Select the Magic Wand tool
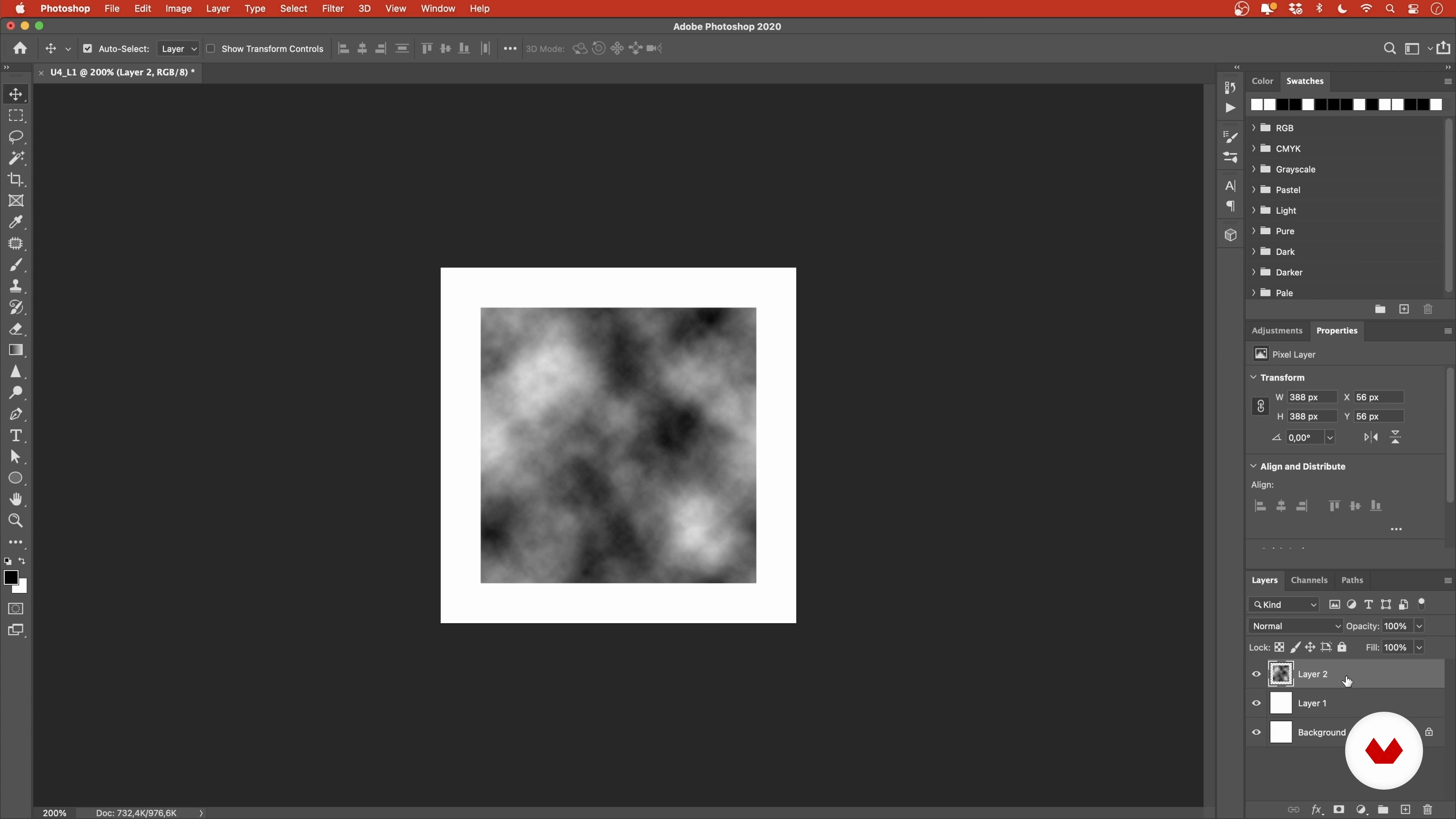 pos(16,158)
